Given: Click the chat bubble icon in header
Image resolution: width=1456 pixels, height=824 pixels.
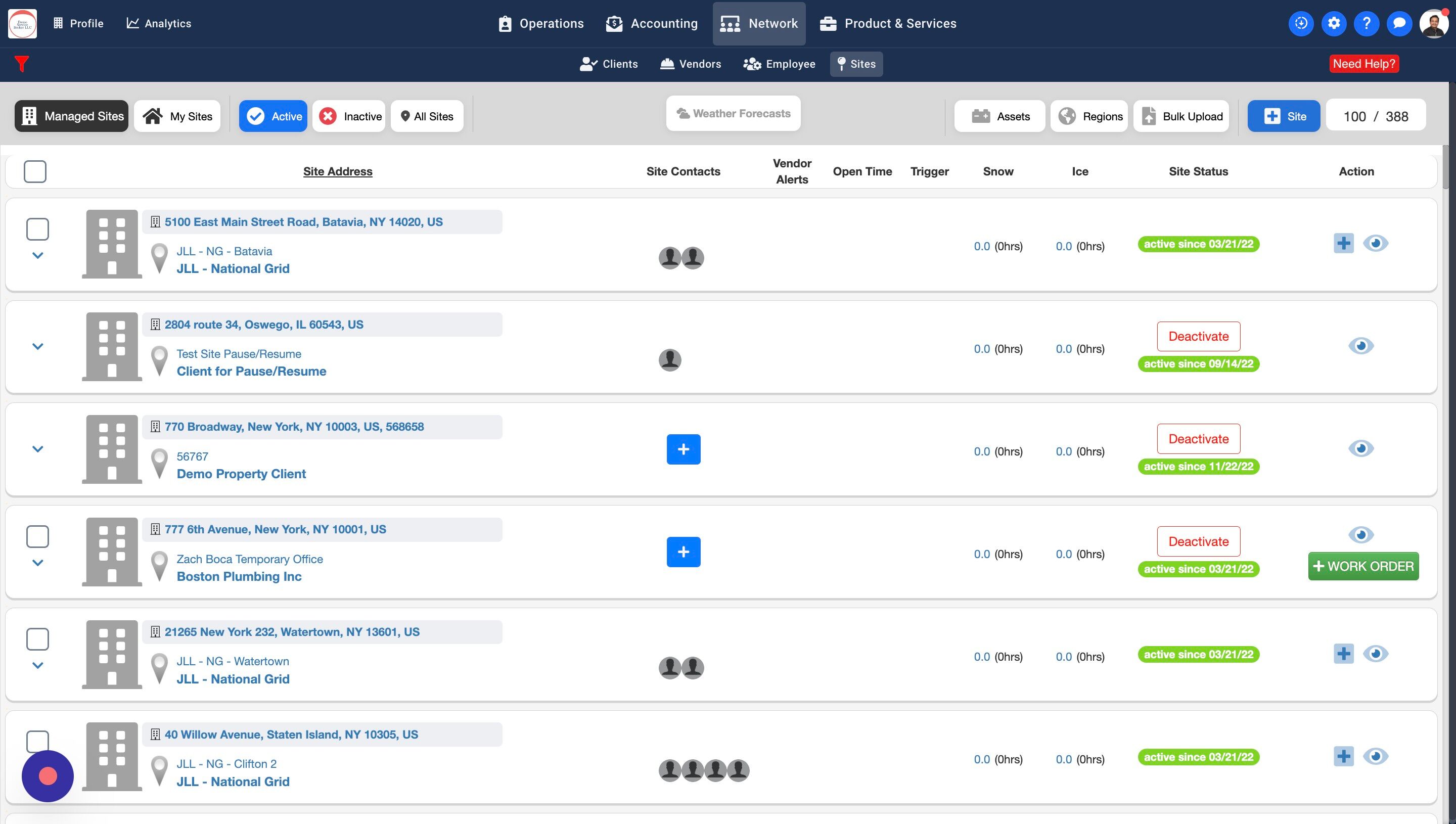Looking at the screenshot, I should coord(1399,23).
